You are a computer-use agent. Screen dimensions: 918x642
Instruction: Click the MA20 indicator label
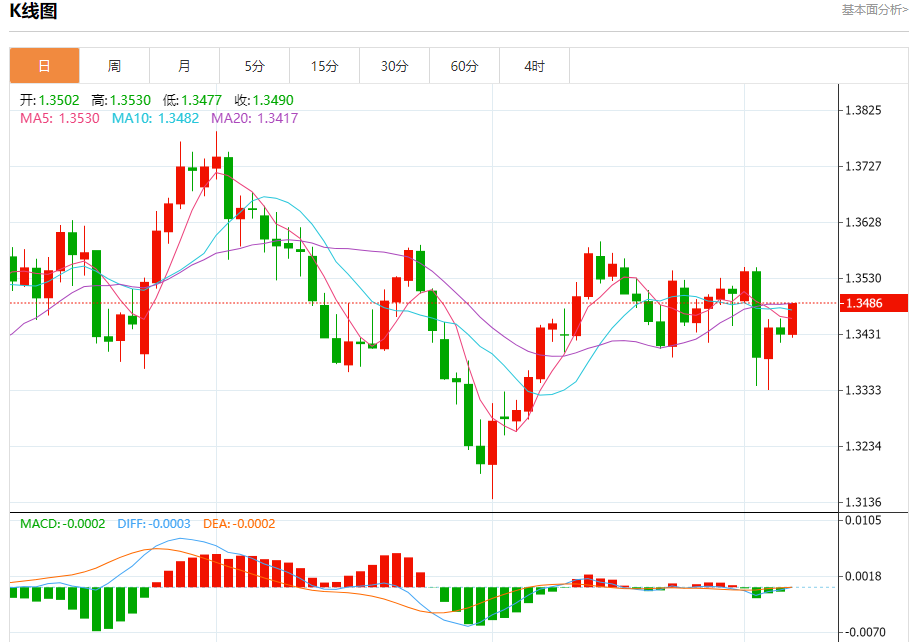253,118
